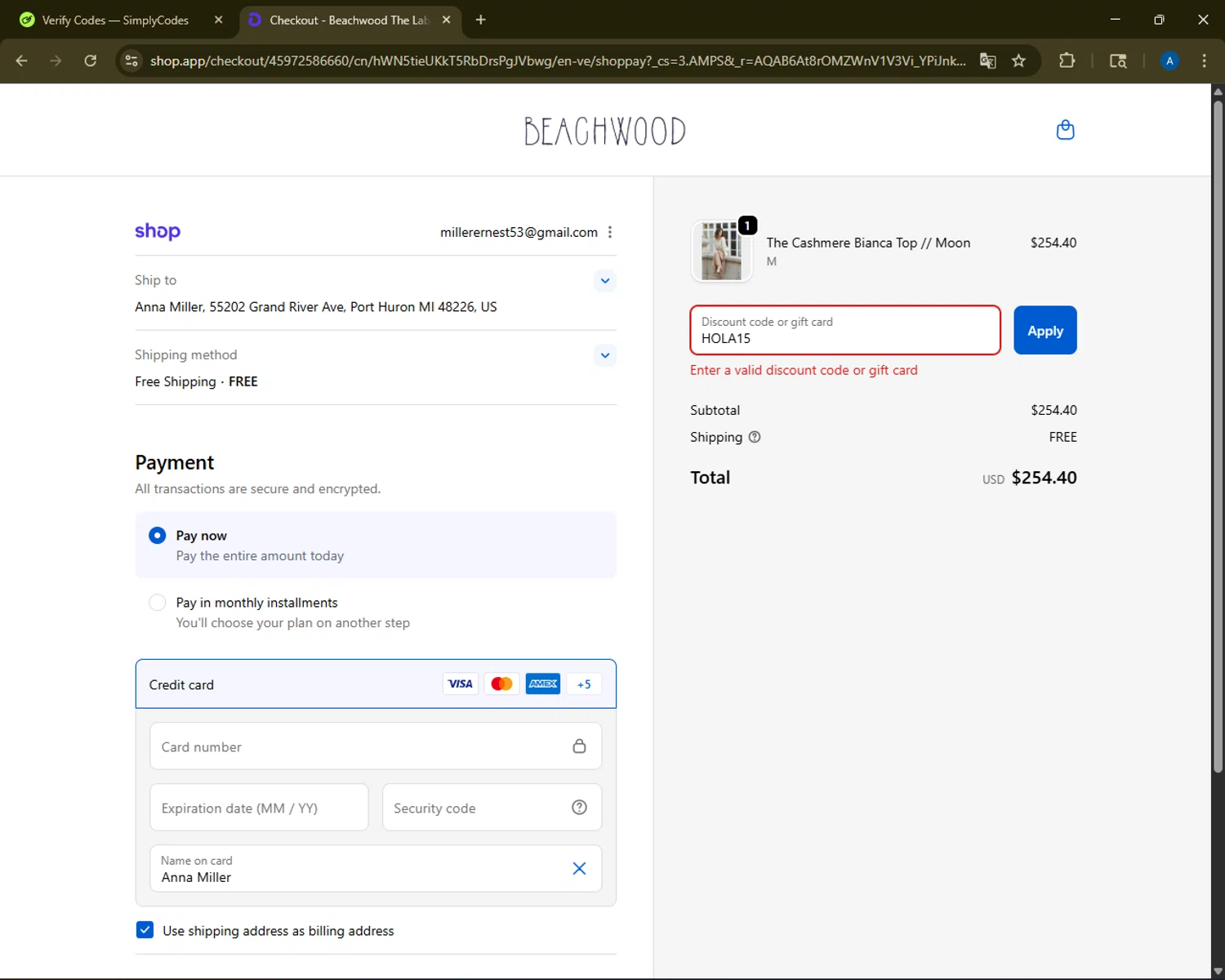Focus the Expiration date field

tap(259, 807)
